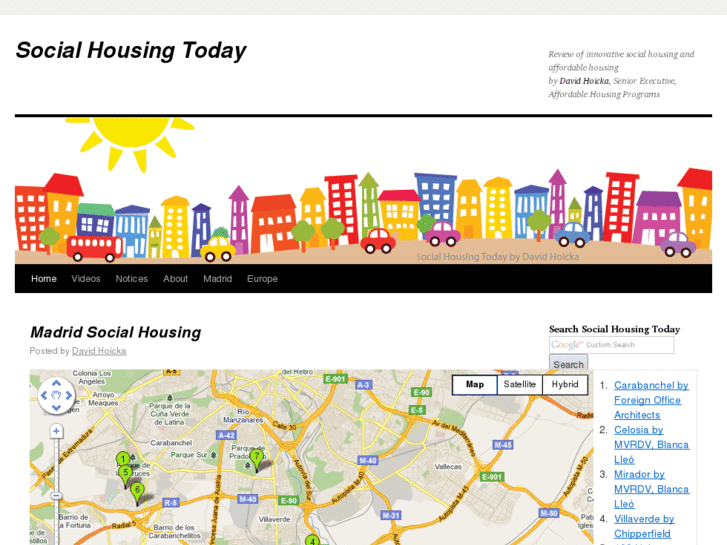
Task: Click the Vallecas label on the map
Action: tap(448, 467)
